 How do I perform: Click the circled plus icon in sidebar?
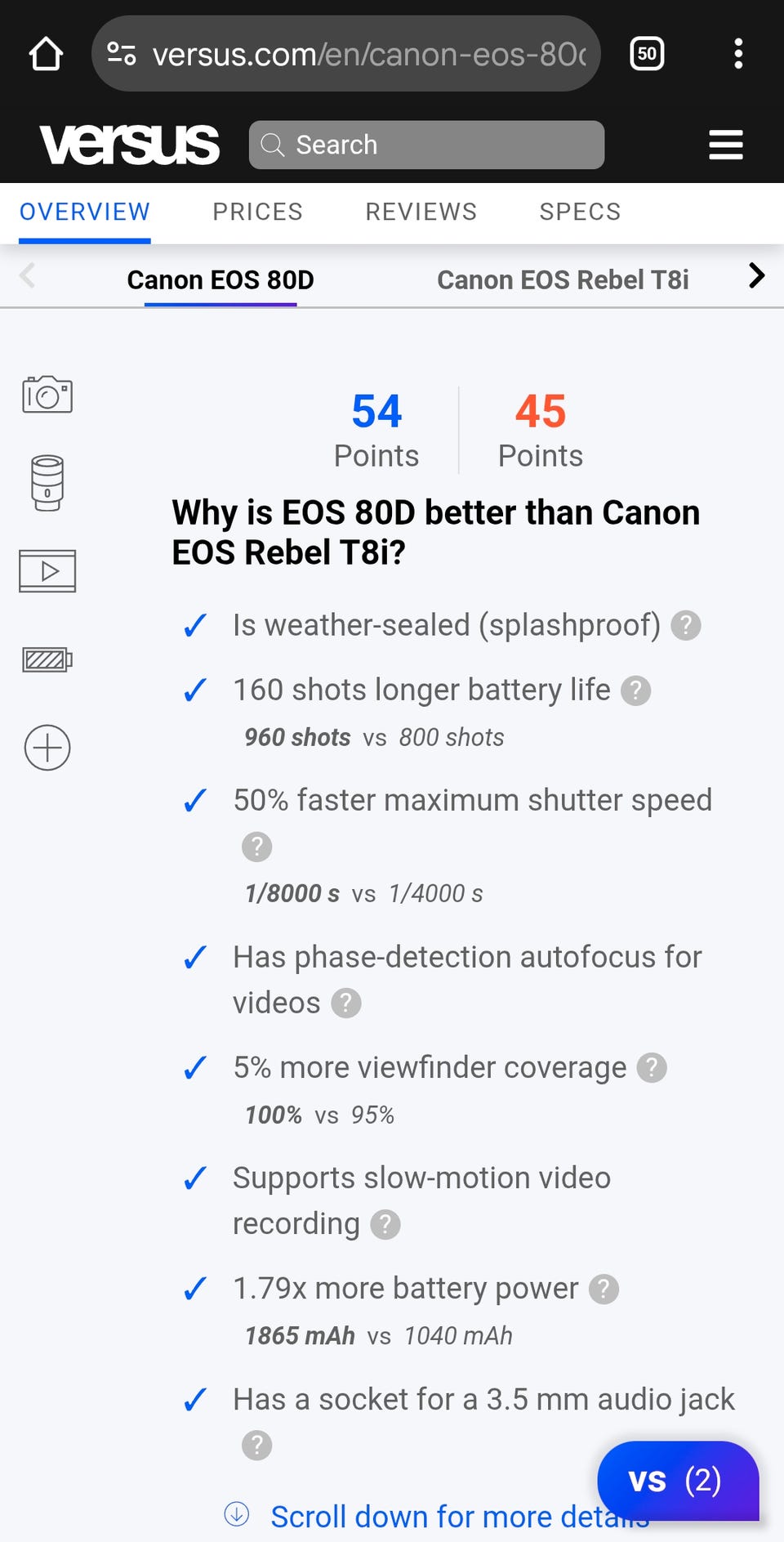point(47,747)
